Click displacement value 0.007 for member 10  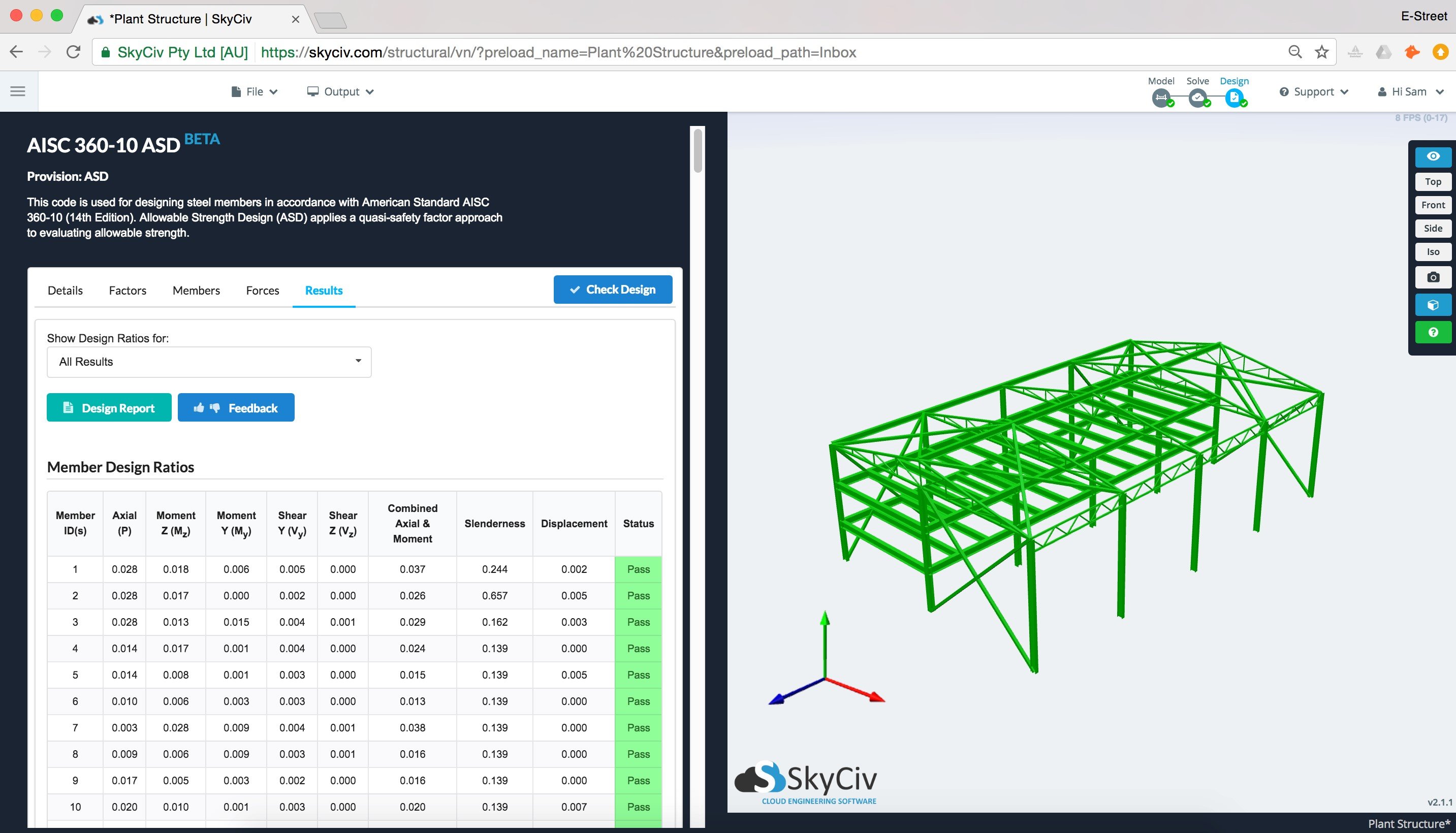tap(574, 807)
